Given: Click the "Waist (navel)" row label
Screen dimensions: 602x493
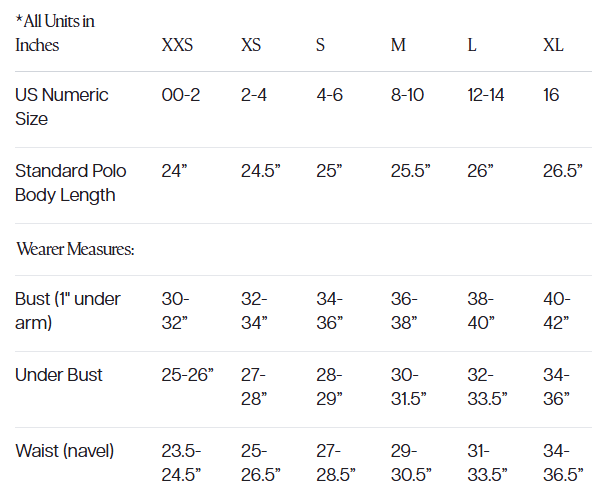Looking at the screenshot, I should tap(64, 451).
